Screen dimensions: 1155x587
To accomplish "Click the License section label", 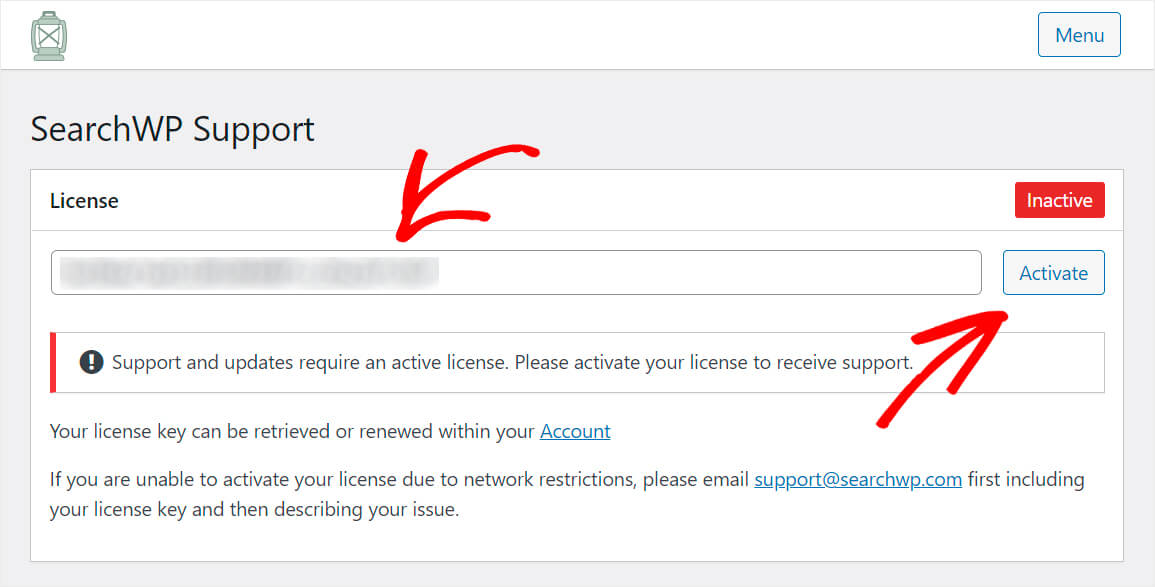I will pyautogui.click(x=84, y=200).
